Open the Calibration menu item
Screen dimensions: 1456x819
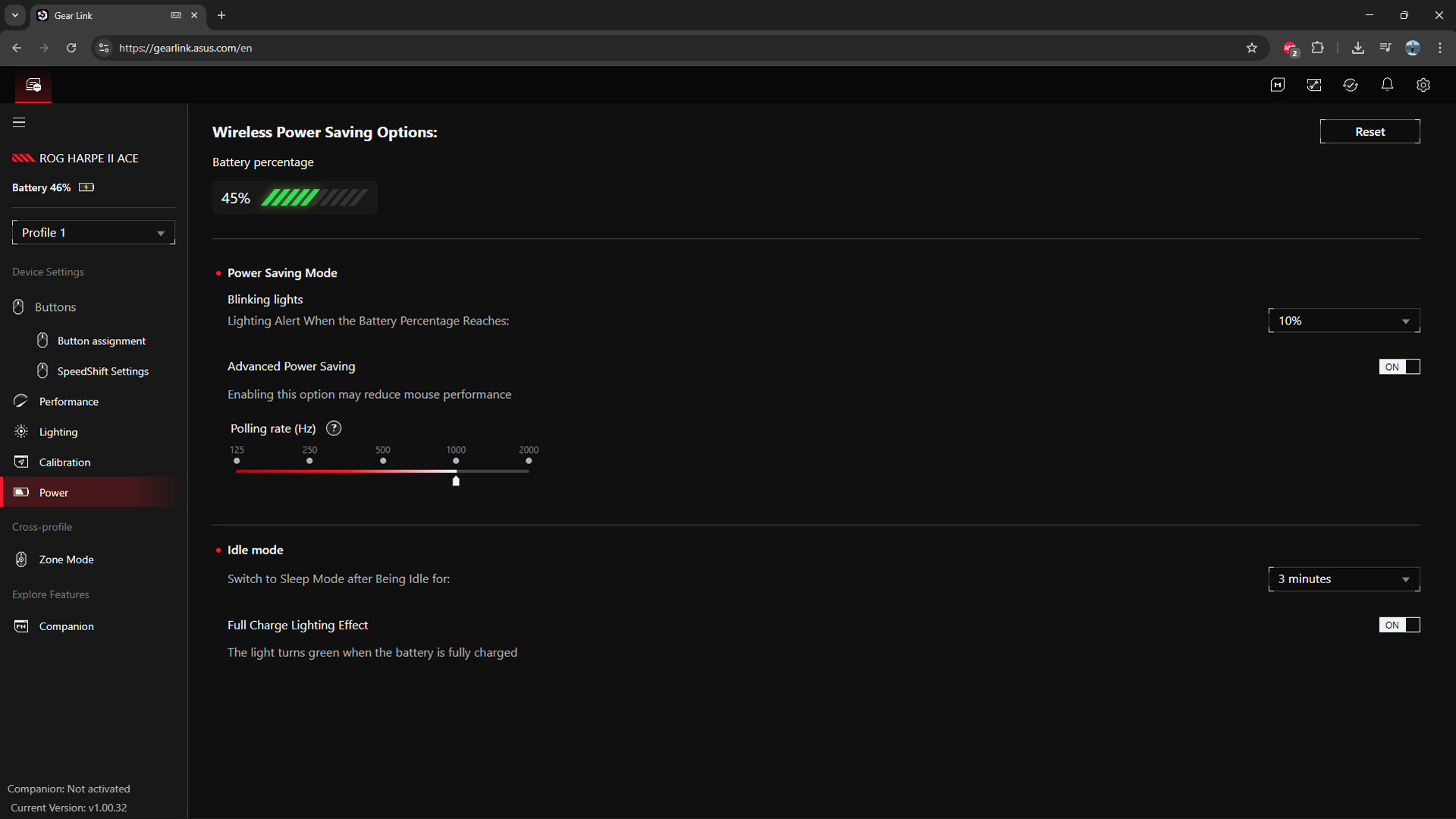tap(64, 463)
